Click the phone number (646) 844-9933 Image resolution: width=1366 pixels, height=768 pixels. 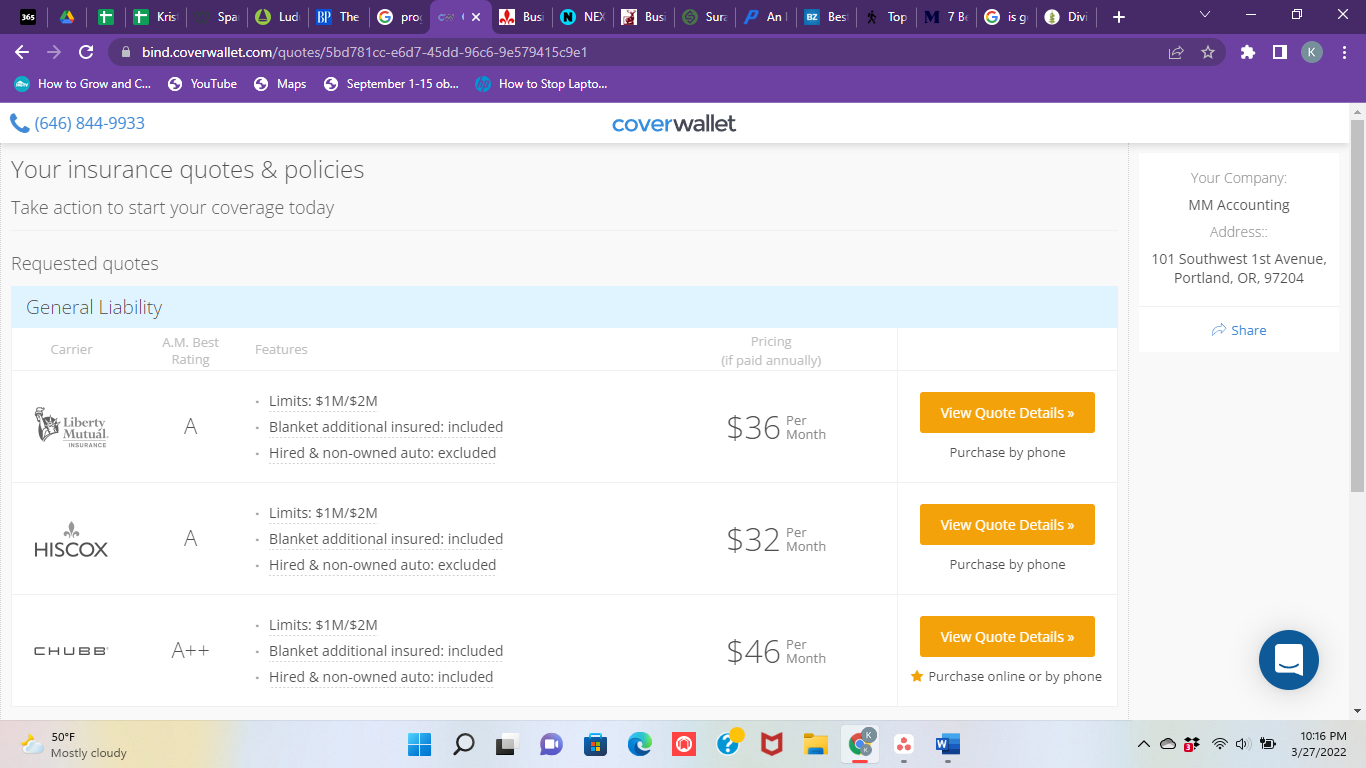point(78,123)
